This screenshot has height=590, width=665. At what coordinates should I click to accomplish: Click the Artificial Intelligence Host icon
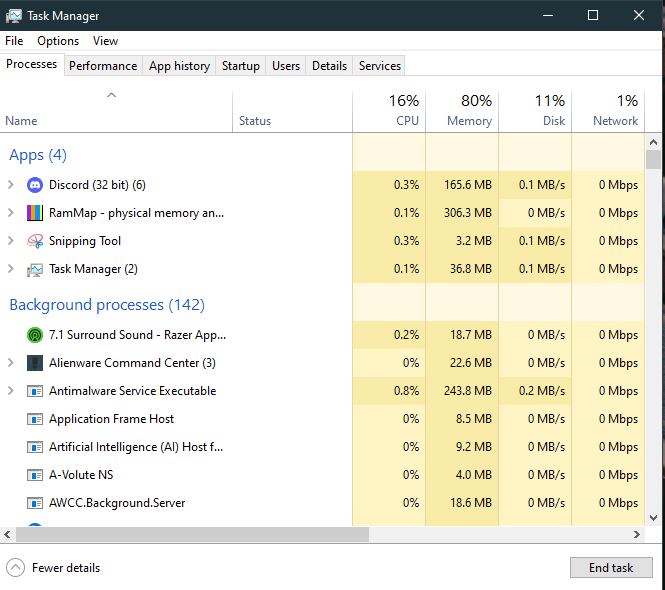tap(35, 447)
